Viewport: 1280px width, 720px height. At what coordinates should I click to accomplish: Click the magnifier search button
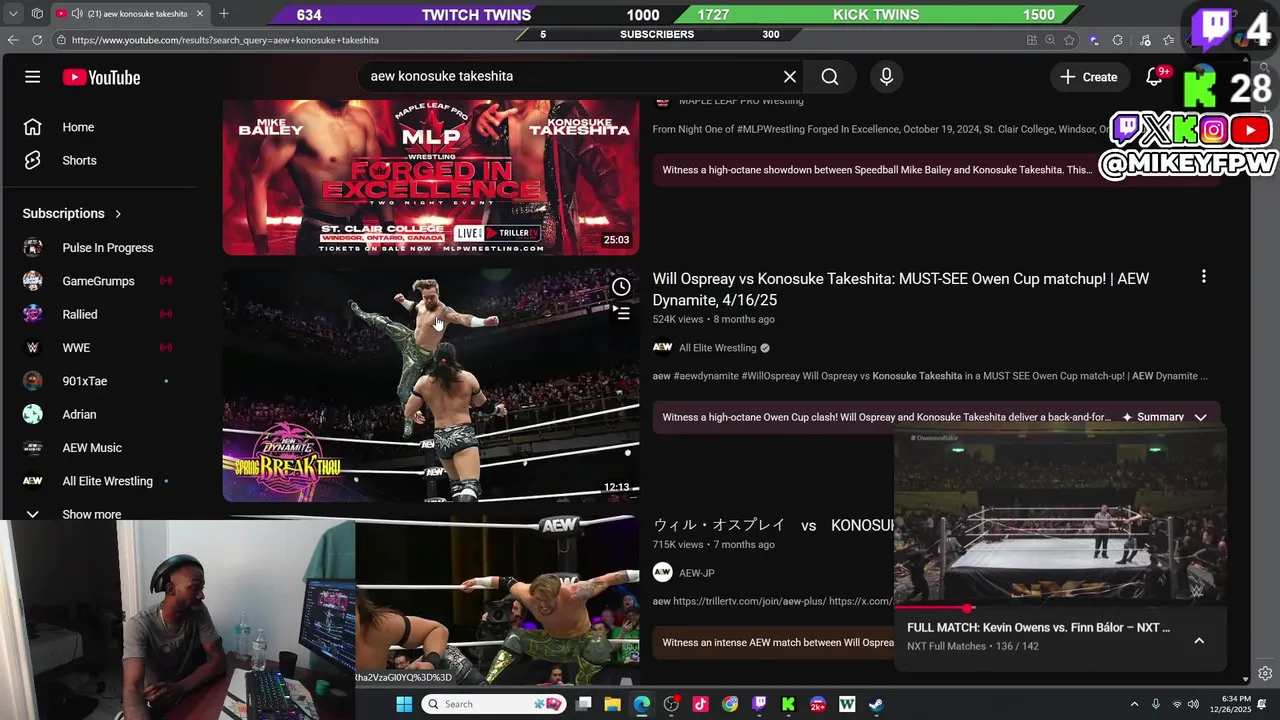click(830, 77)
